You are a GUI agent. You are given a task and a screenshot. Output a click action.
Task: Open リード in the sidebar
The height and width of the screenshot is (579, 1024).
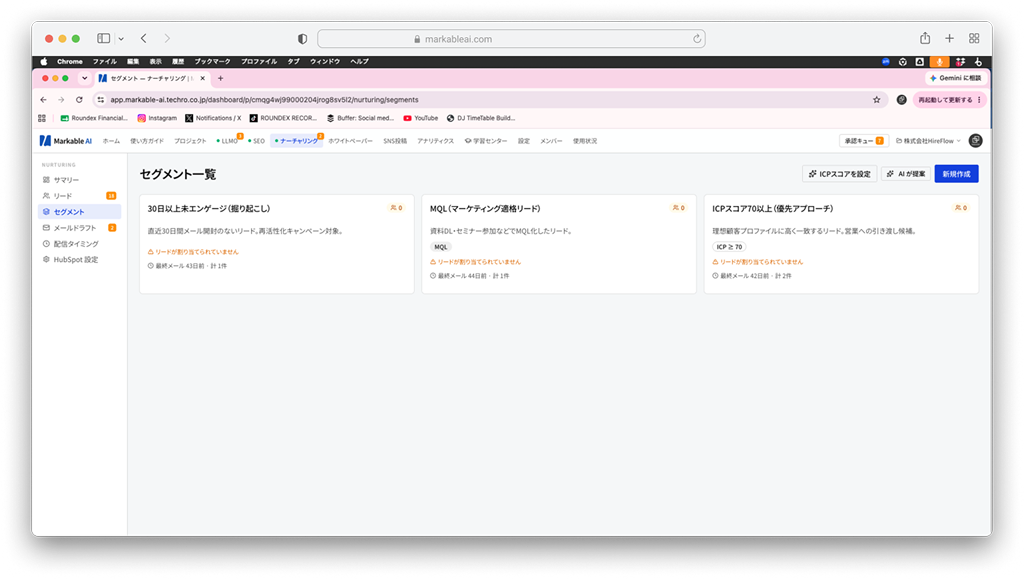[80, 196]
